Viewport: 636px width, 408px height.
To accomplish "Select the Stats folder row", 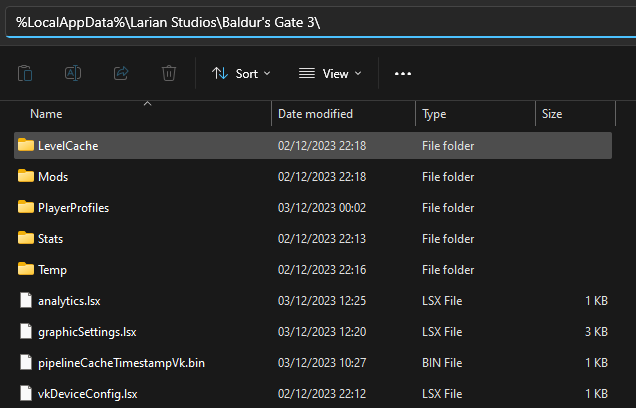I will pyautogui.click(x=51, y=239).
